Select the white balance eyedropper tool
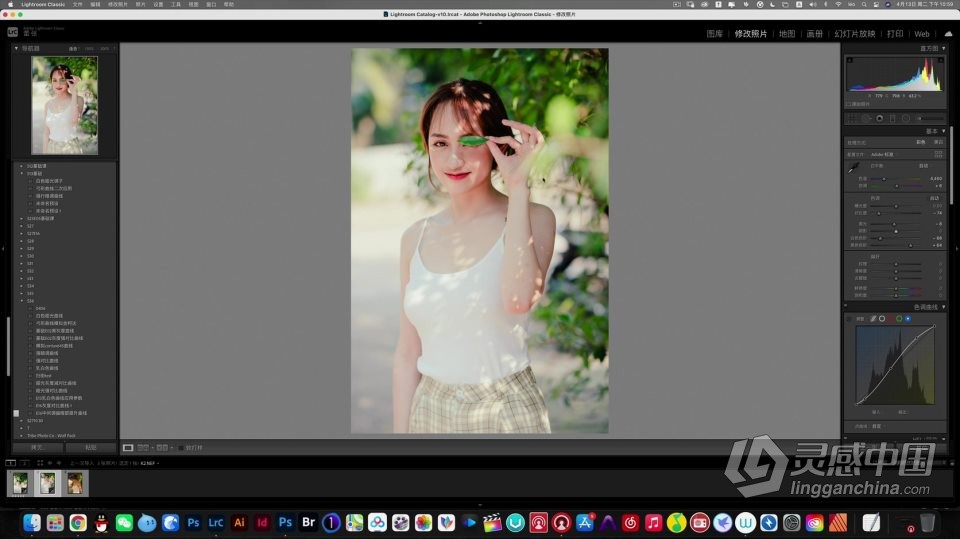This screenshot has width=960, height=539. coord(854,167)
